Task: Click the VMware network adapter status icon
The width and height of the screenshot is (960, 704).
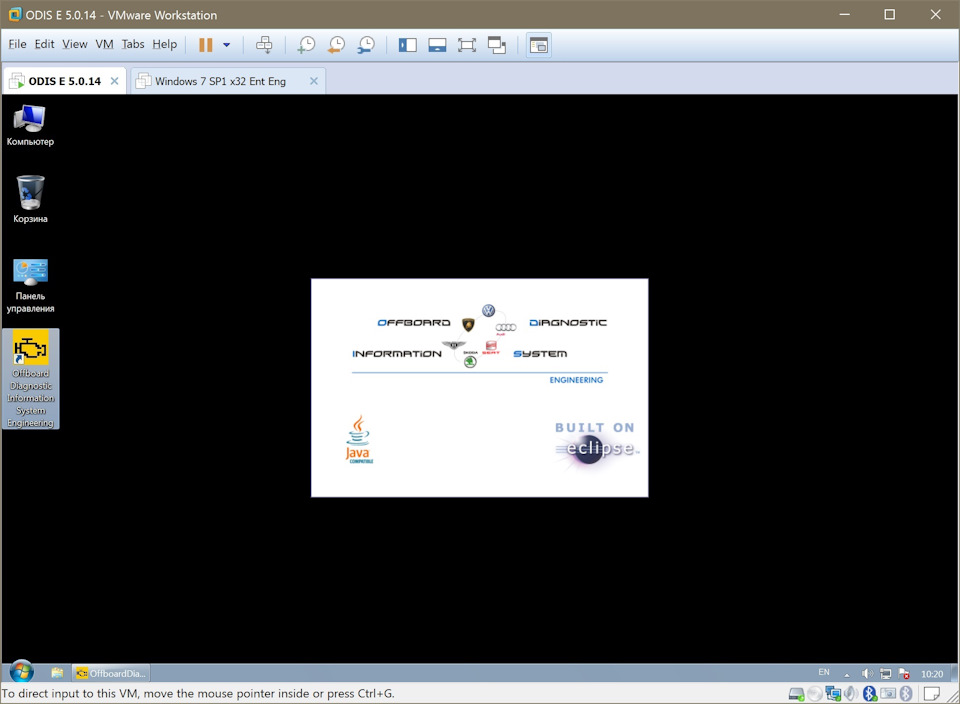Action: (x=833, y=694)
